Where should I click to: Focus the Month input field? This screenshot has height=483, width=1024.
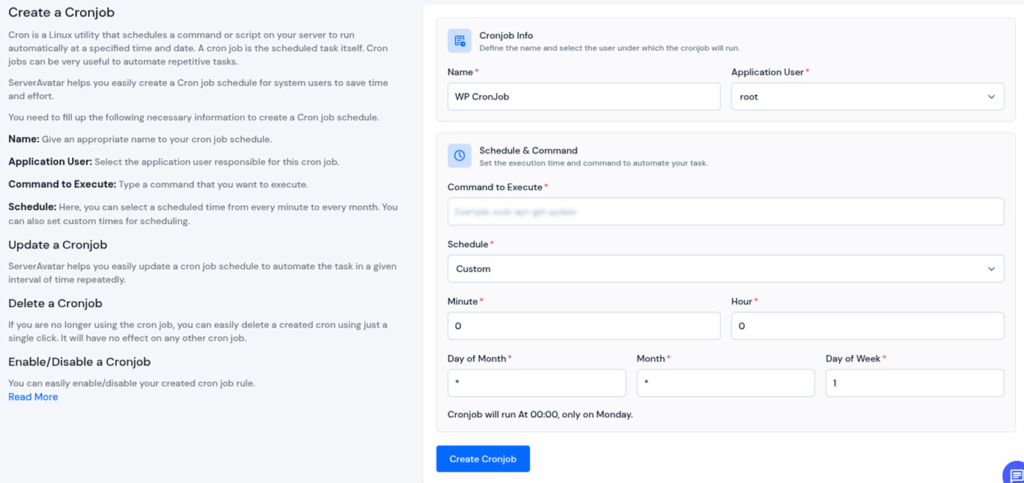(725, 383)
